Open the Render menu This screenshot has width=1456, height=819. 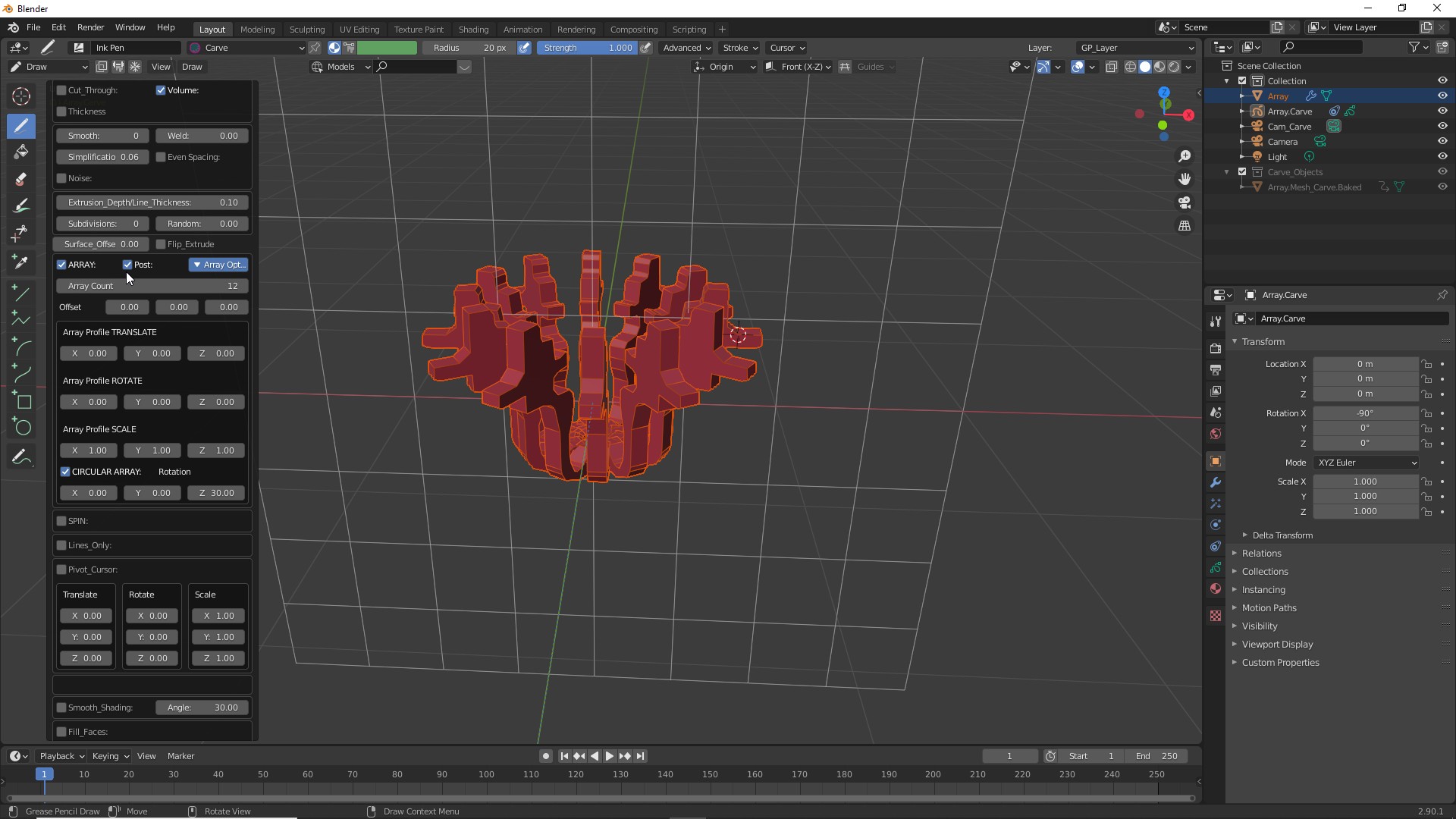tap(90, 27)
